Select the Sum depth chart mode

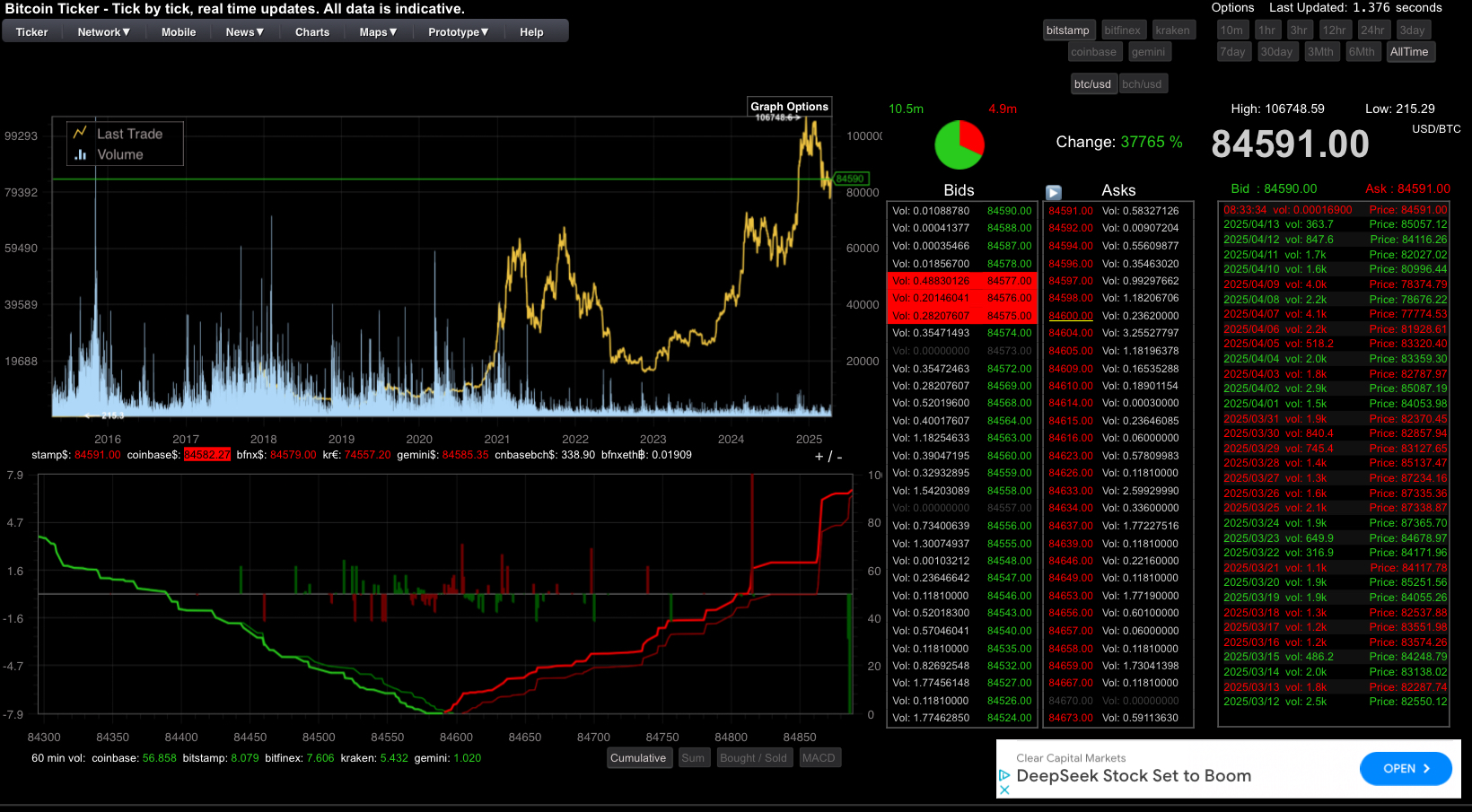(x=693, y=758)
